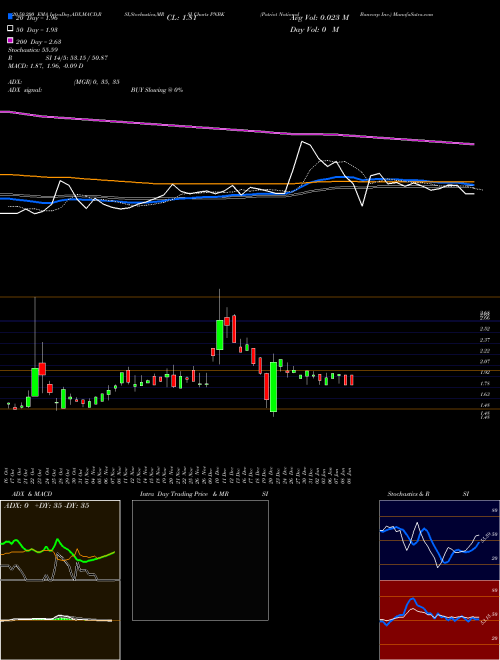Click the 'Stochastics & R' panel title
The image size is (500, 660).
click(408, 494)
